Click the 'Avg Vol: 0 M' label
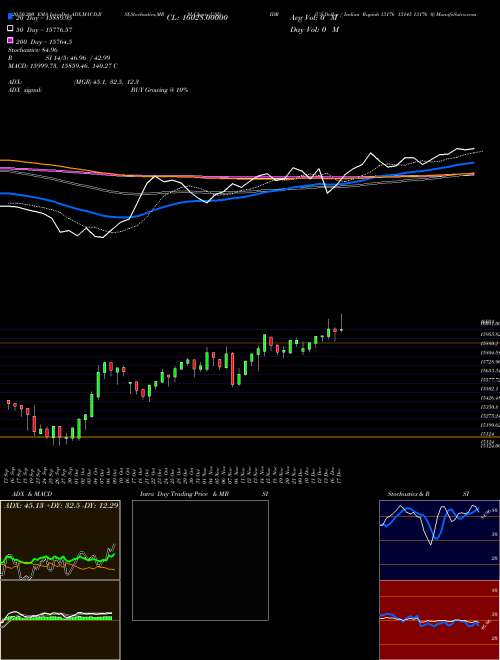This screenshot has height=660, width=500. 314,18
